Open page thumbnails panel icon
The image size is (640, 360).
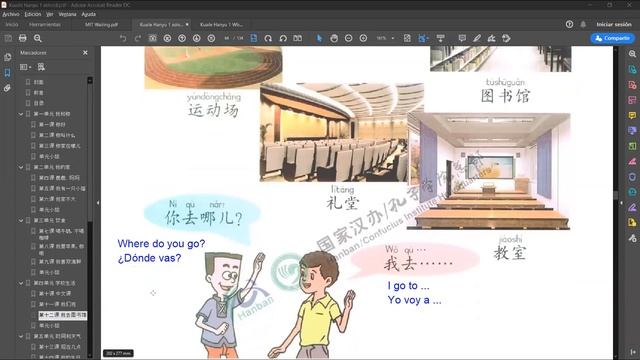(7, 57)
